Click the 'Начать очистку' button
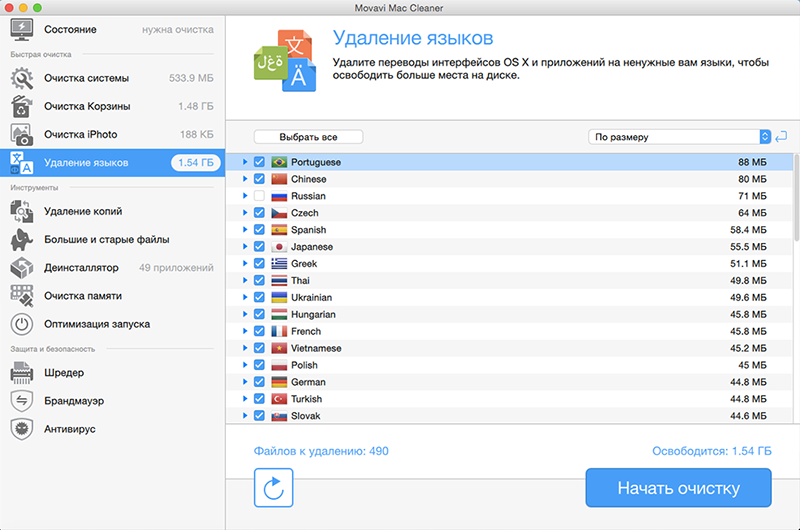The image size is (800, 530). click(678, 488)
